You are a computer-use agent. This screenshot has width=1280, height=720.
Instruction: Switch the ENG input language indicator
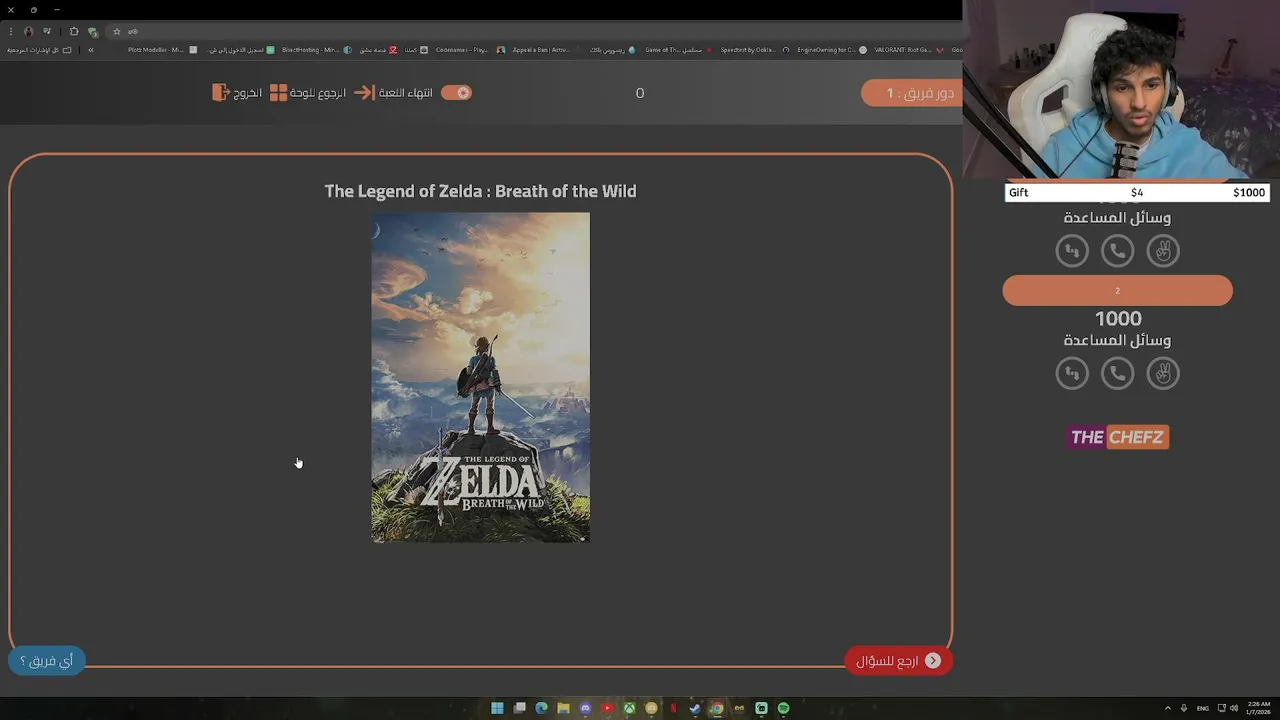1203,708
